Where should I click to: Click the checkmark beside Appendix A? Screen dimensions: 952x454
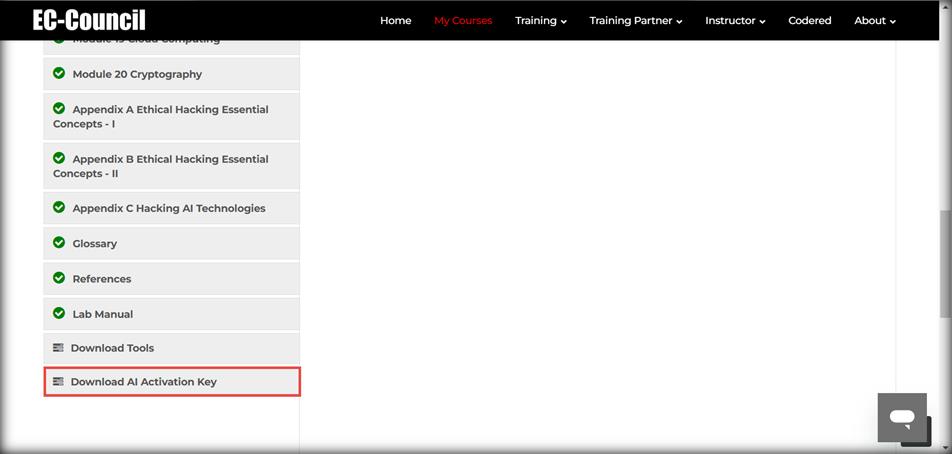[x=59, y=109]
